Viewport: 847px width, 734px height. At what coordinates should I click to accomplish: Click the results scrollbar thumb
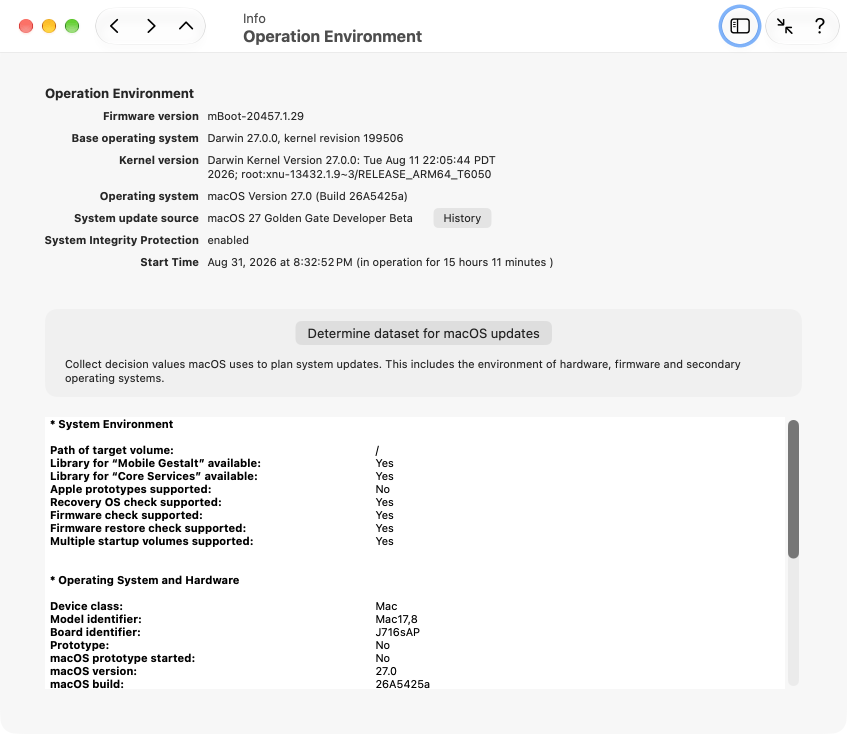[793, 489]
